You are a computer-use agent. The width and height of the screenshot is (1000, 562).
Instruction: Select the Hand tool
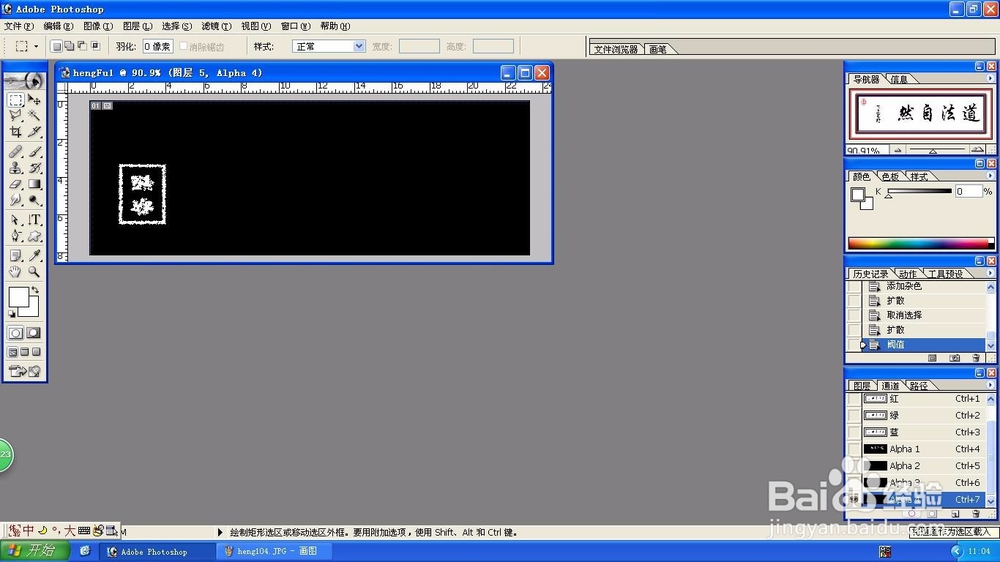(x=16, y=272)
